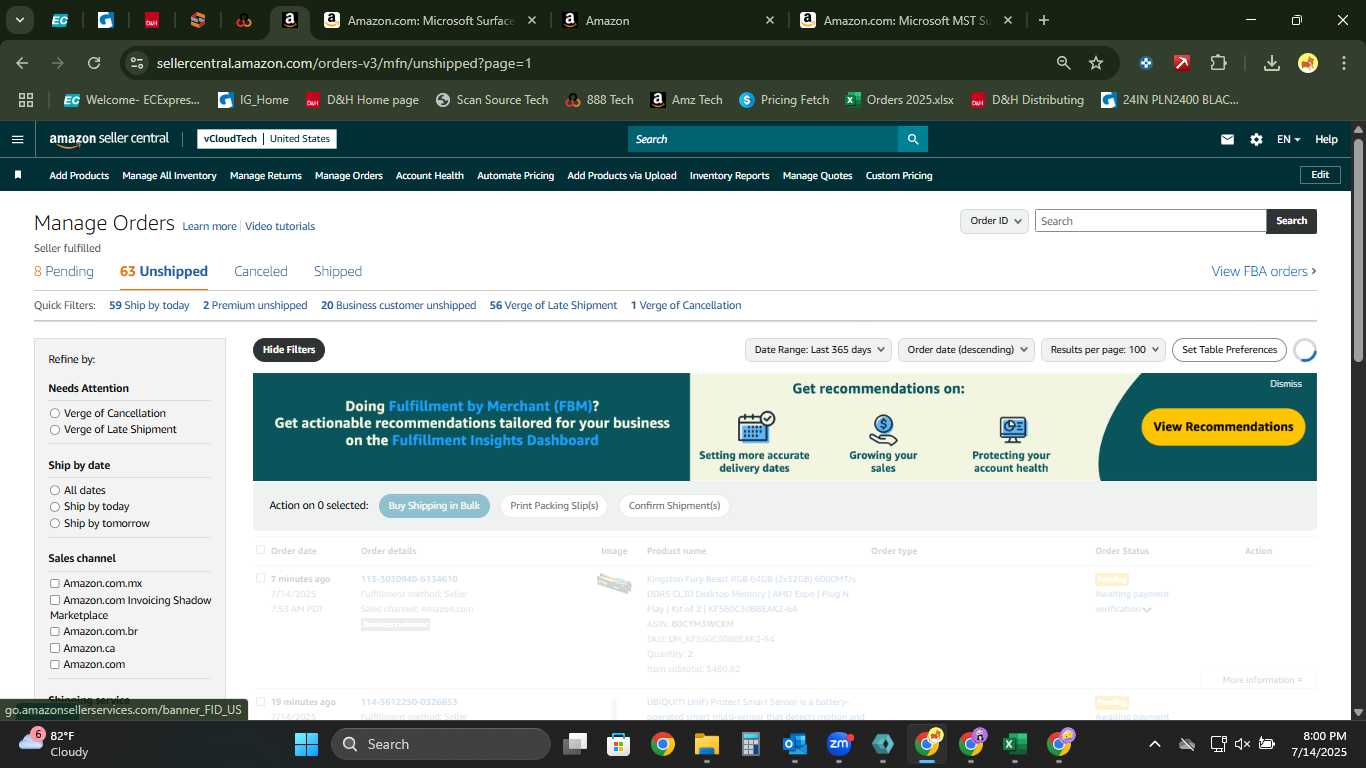
Task: Switch to Amazon.com Microsoft Surface browser tab
Action: 430,20
